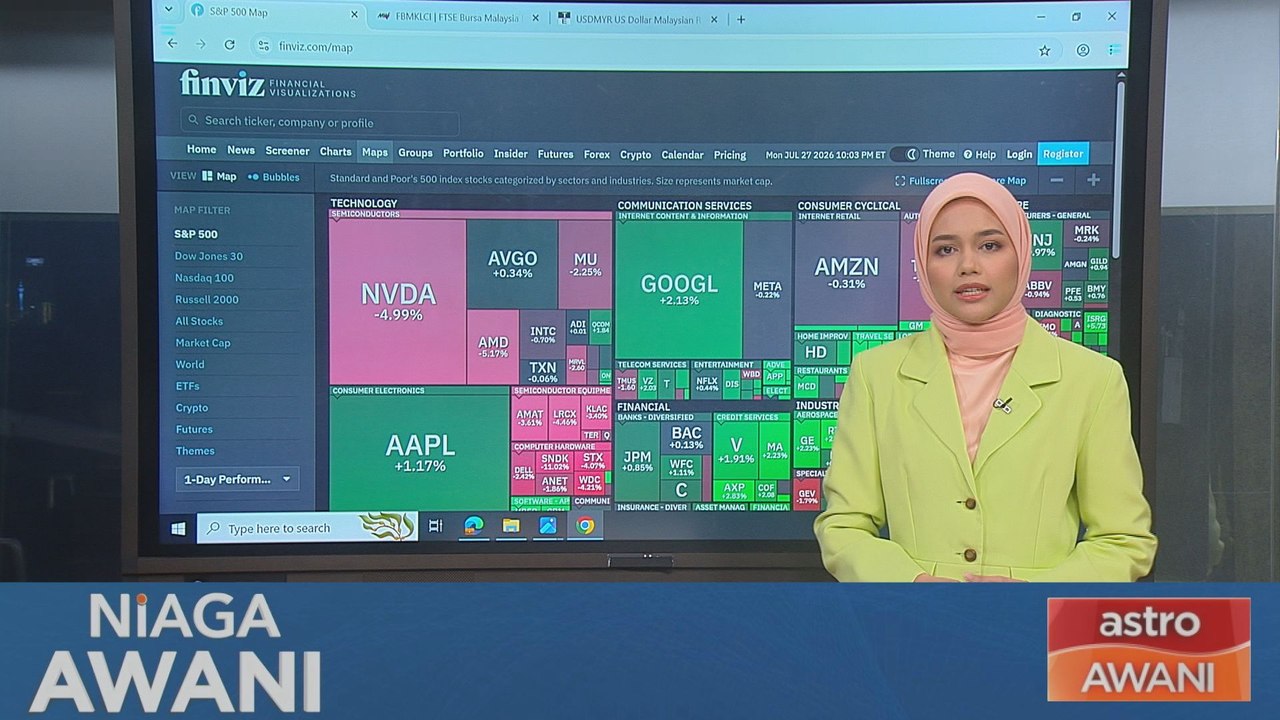Bookmark this page with the star icon
This screenshot has width=1280, height=720.
1044,50
